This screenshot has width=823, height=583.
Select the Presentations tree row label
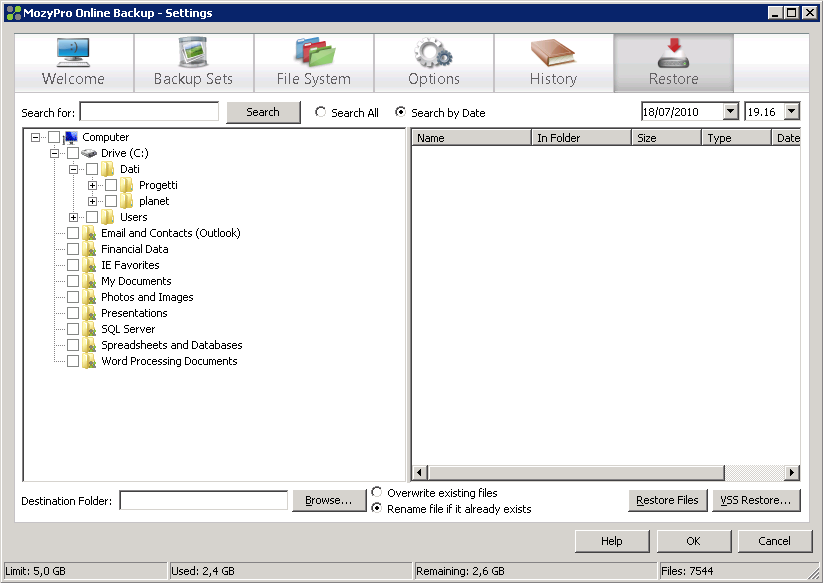pyautogui.click(x=134, y=313)
